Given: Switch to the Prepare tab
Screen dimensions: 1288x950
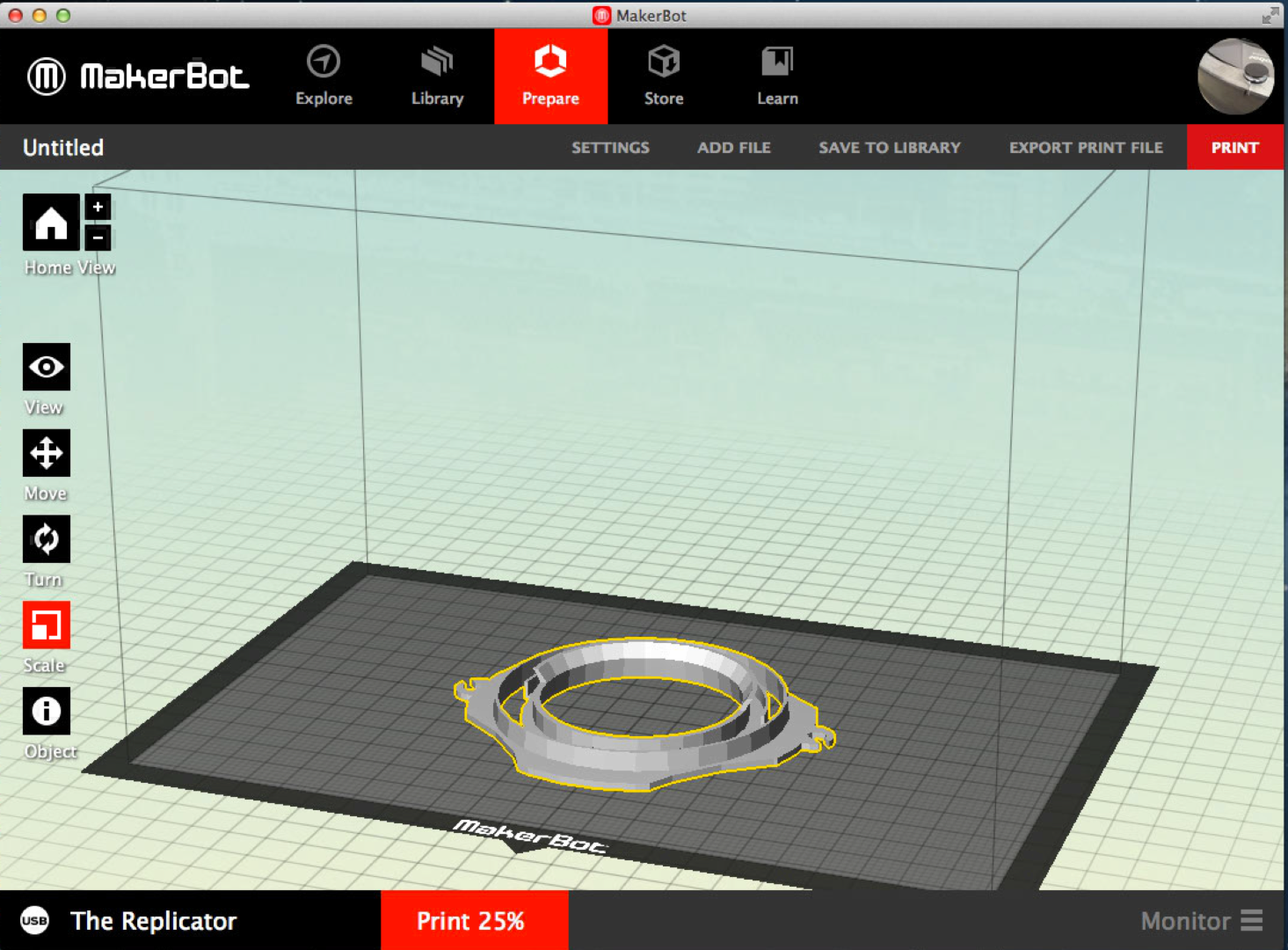Looking at the screenshot, I should pos(550,77).
